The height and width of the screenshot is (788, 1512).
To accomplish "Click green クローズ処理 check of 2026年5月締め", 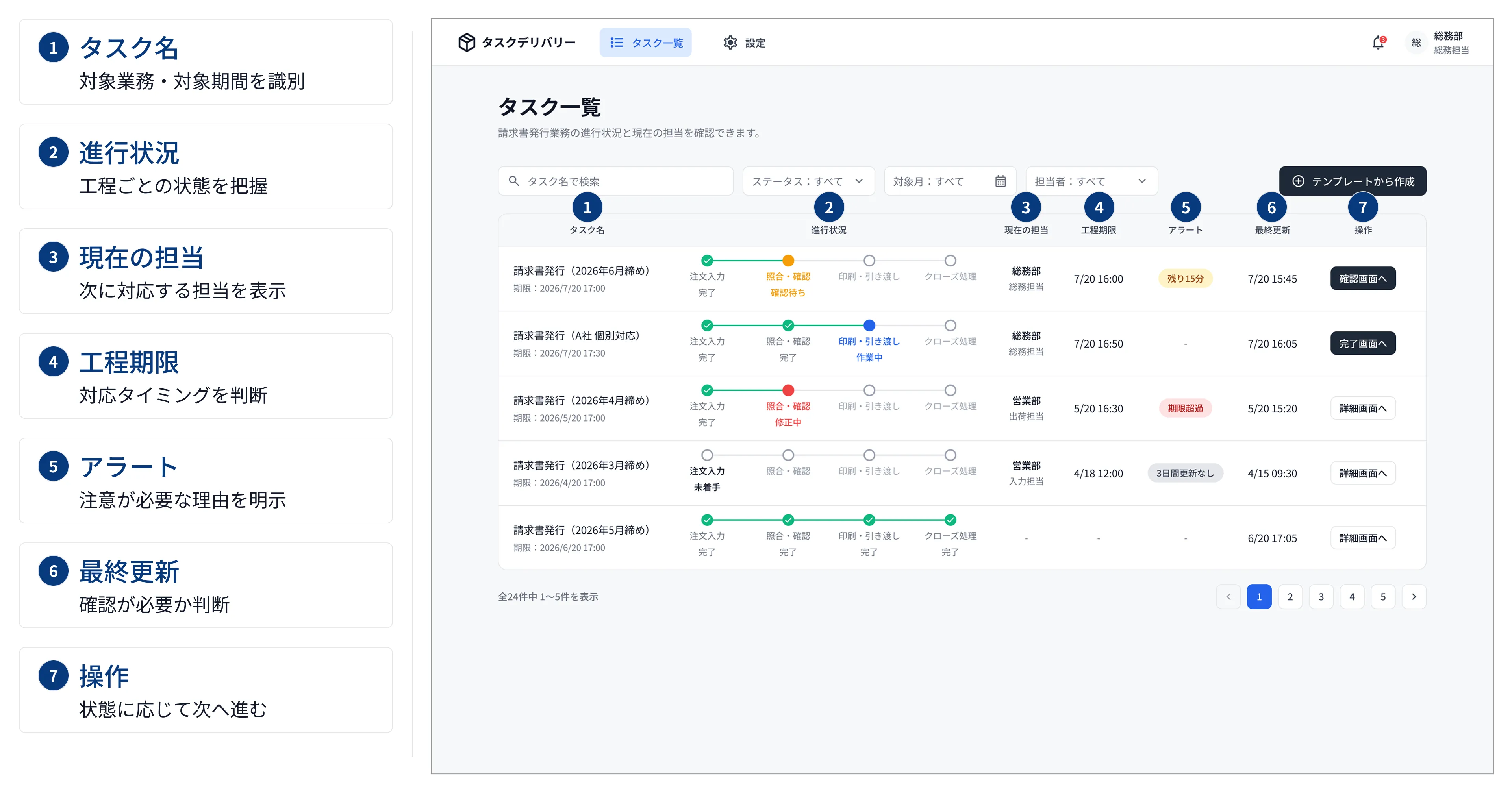I will [x=950, y=520].
